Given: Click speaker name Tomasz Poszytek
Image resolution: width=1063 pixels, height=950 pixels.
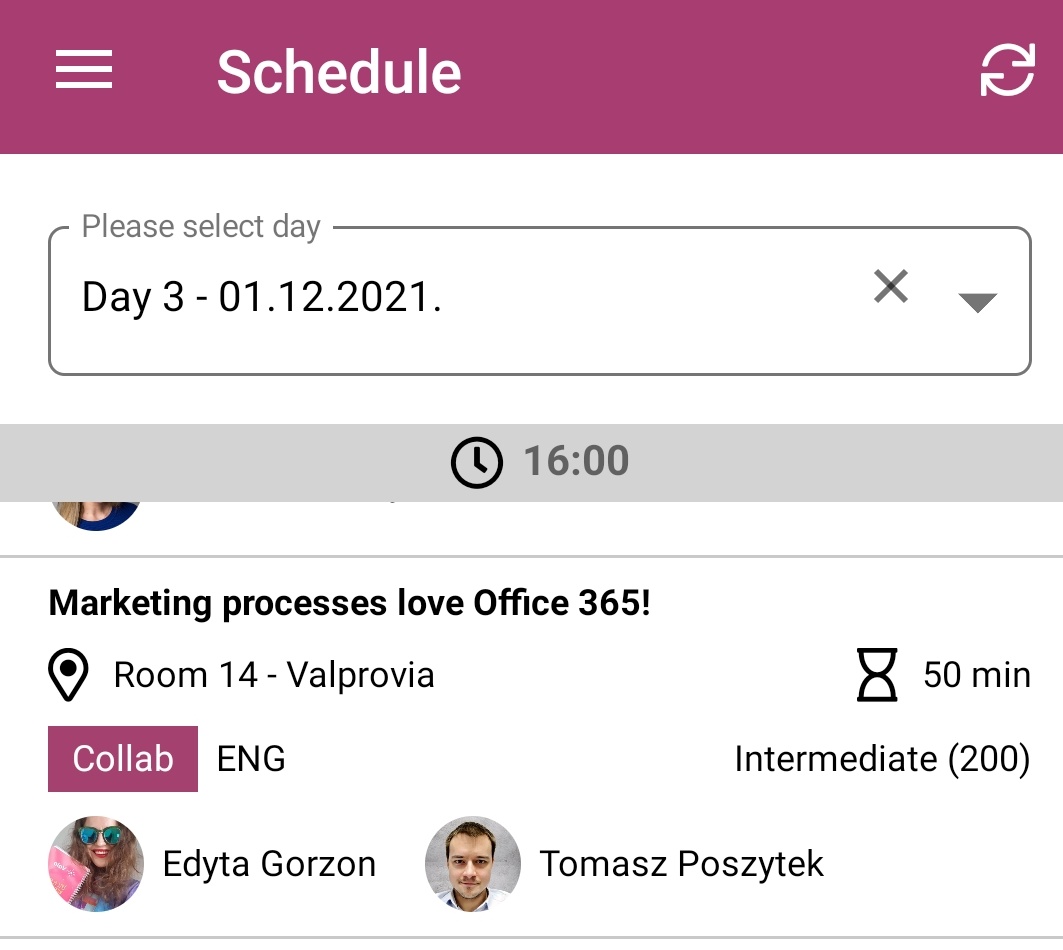Looking at the screenshot, I should 682,864.
